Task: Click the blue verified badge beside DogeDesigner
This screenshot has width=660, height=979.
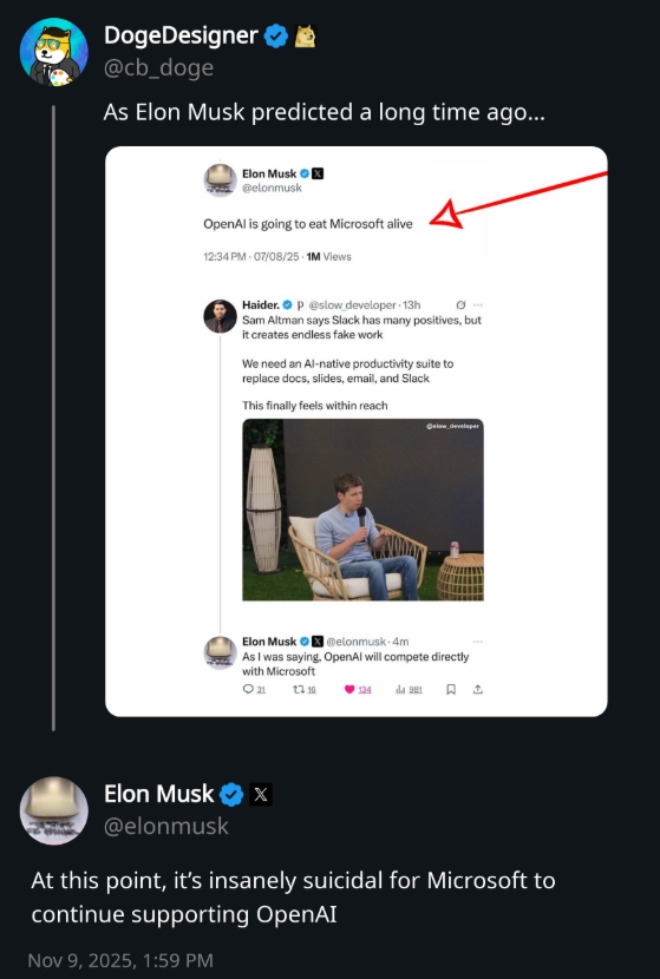Action: tap(277, 37)
